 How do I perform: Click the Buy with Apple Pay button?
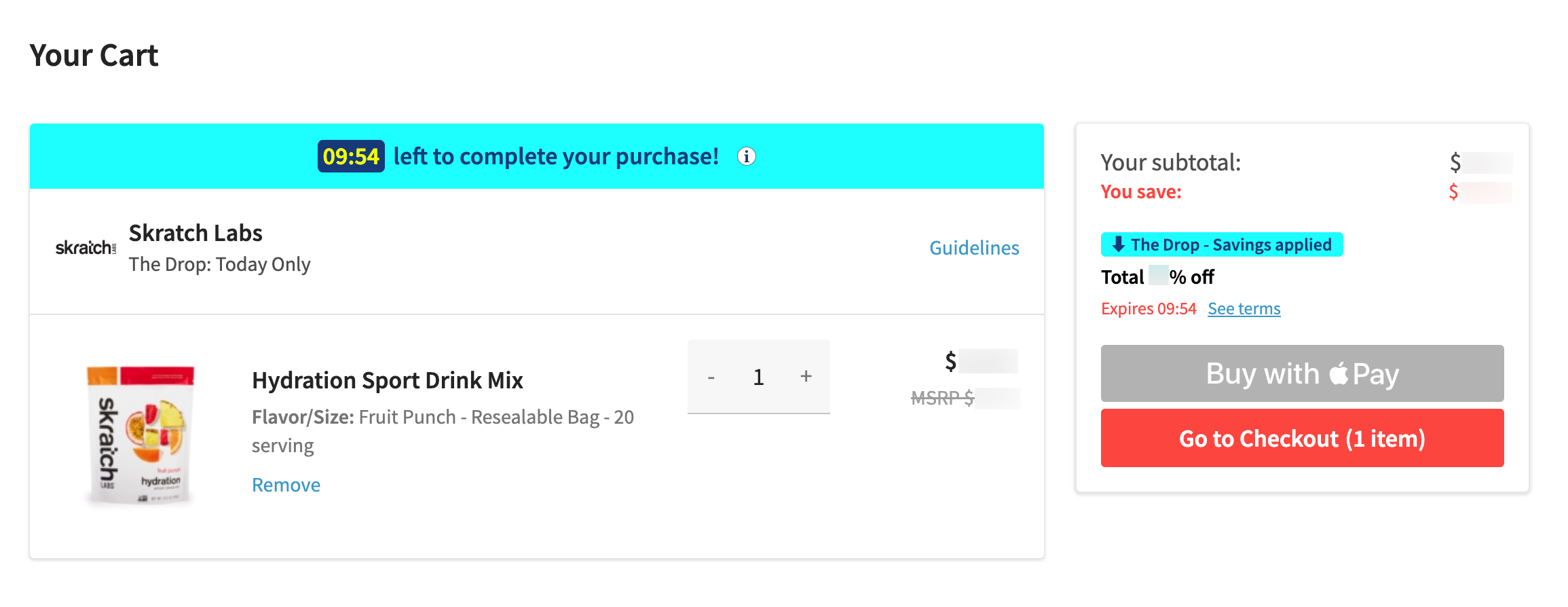click(x=1302, y=373)
